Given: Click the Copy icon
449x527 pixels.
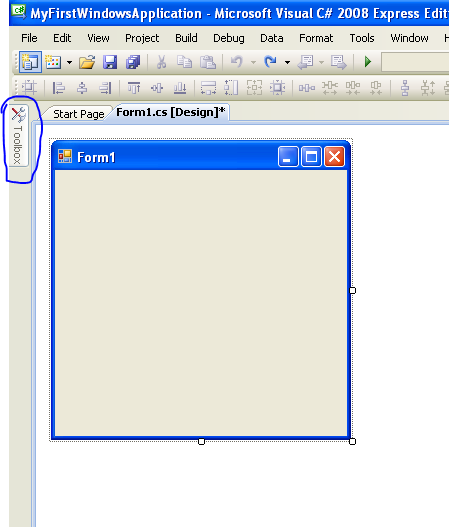Looking at the screenshot, I should point(185,62).
